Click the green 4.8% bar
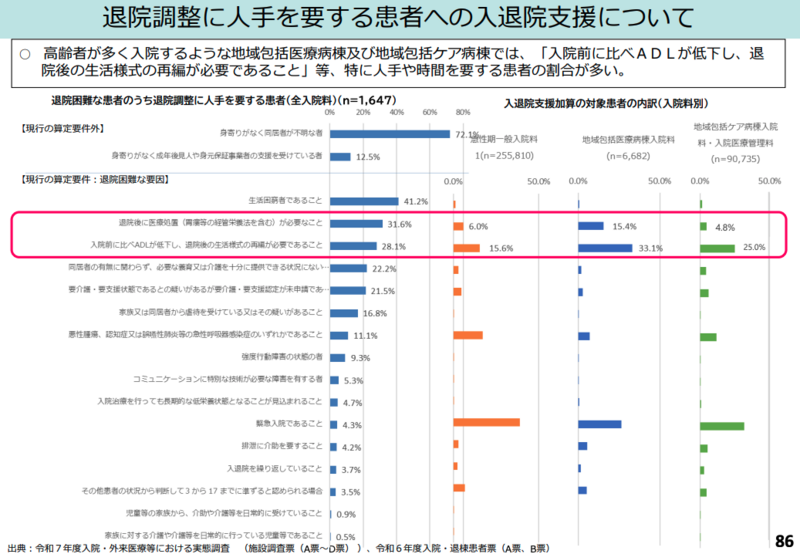 coord(704,225)
